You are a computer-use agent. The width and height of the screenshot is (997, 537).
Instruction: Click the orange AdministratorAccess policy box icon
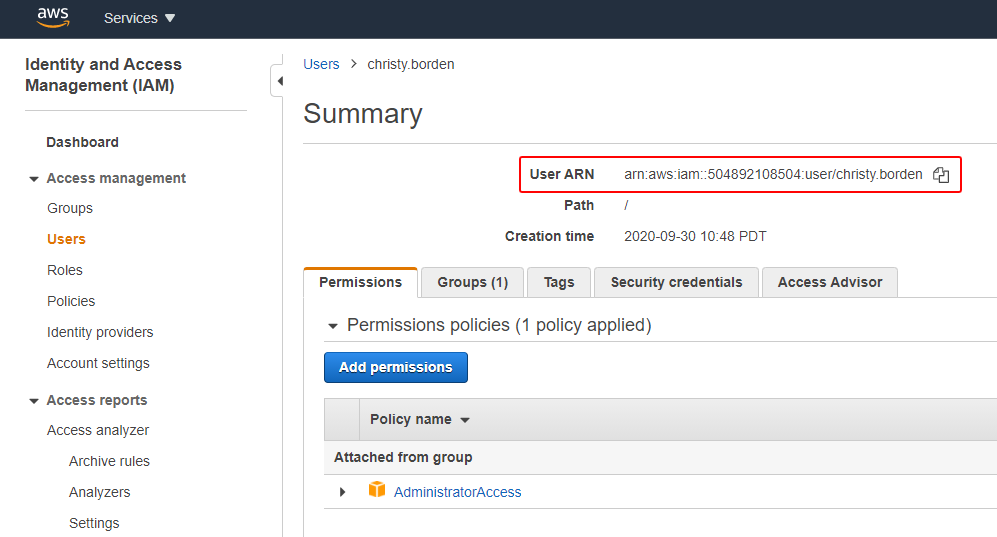[x=377, y=489]
